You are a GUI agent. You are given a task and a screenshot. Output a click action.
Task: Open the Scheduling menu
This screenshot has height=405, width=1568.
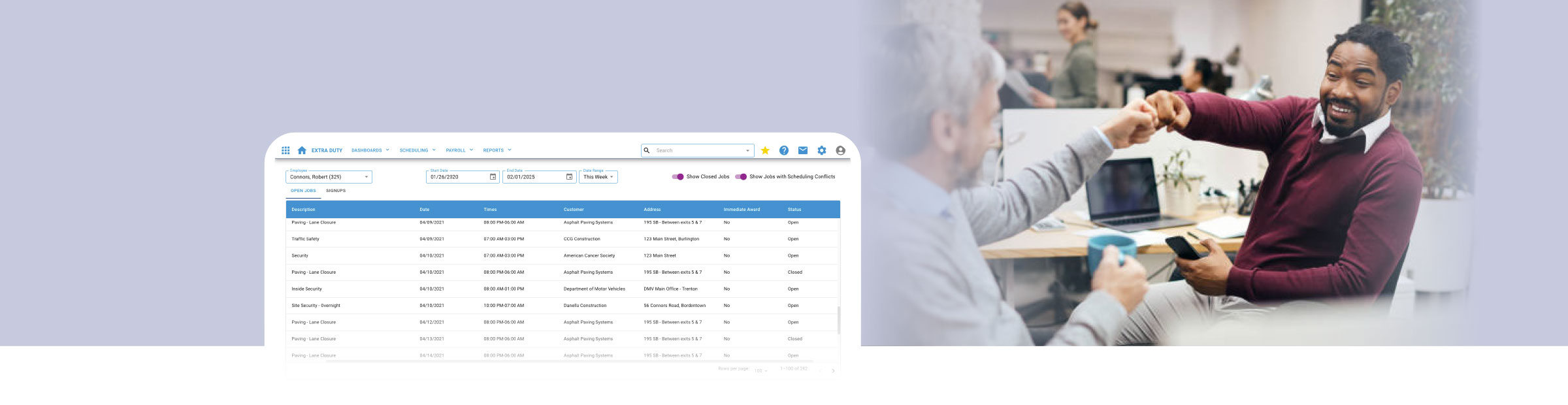coord(417,150)
